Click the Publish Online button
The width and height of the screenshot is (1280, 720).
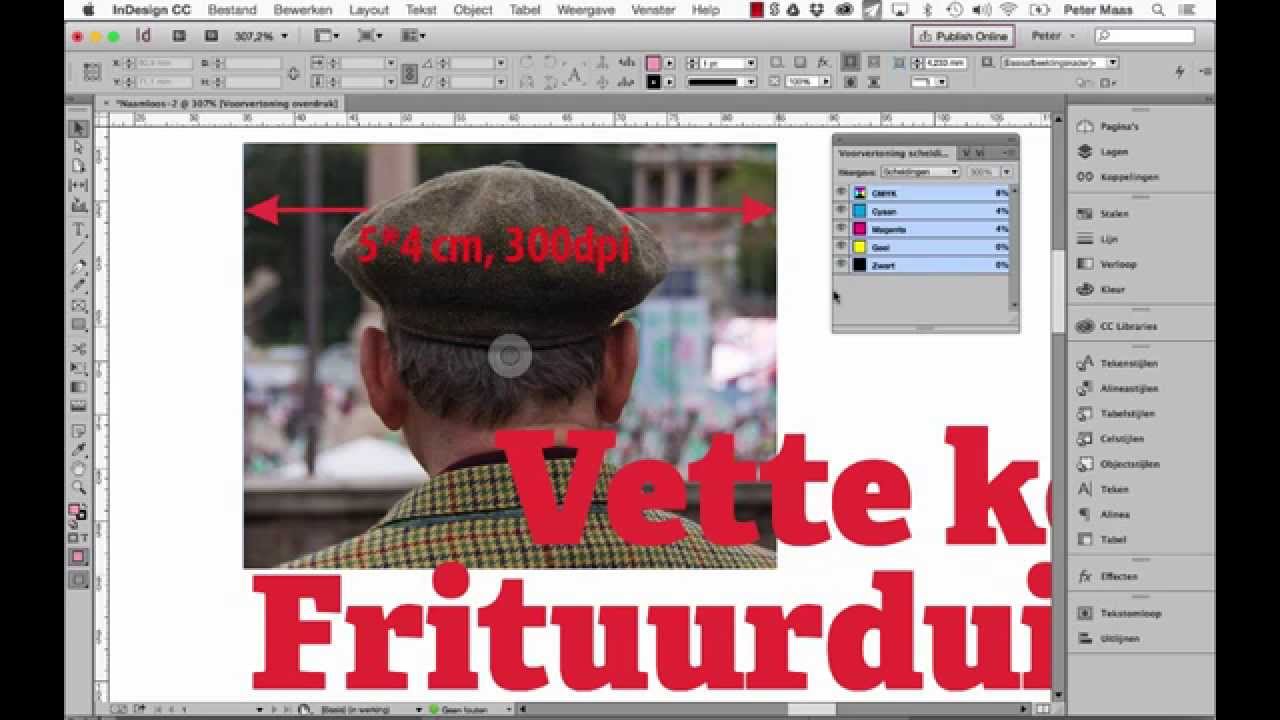[x=963, y=36]
